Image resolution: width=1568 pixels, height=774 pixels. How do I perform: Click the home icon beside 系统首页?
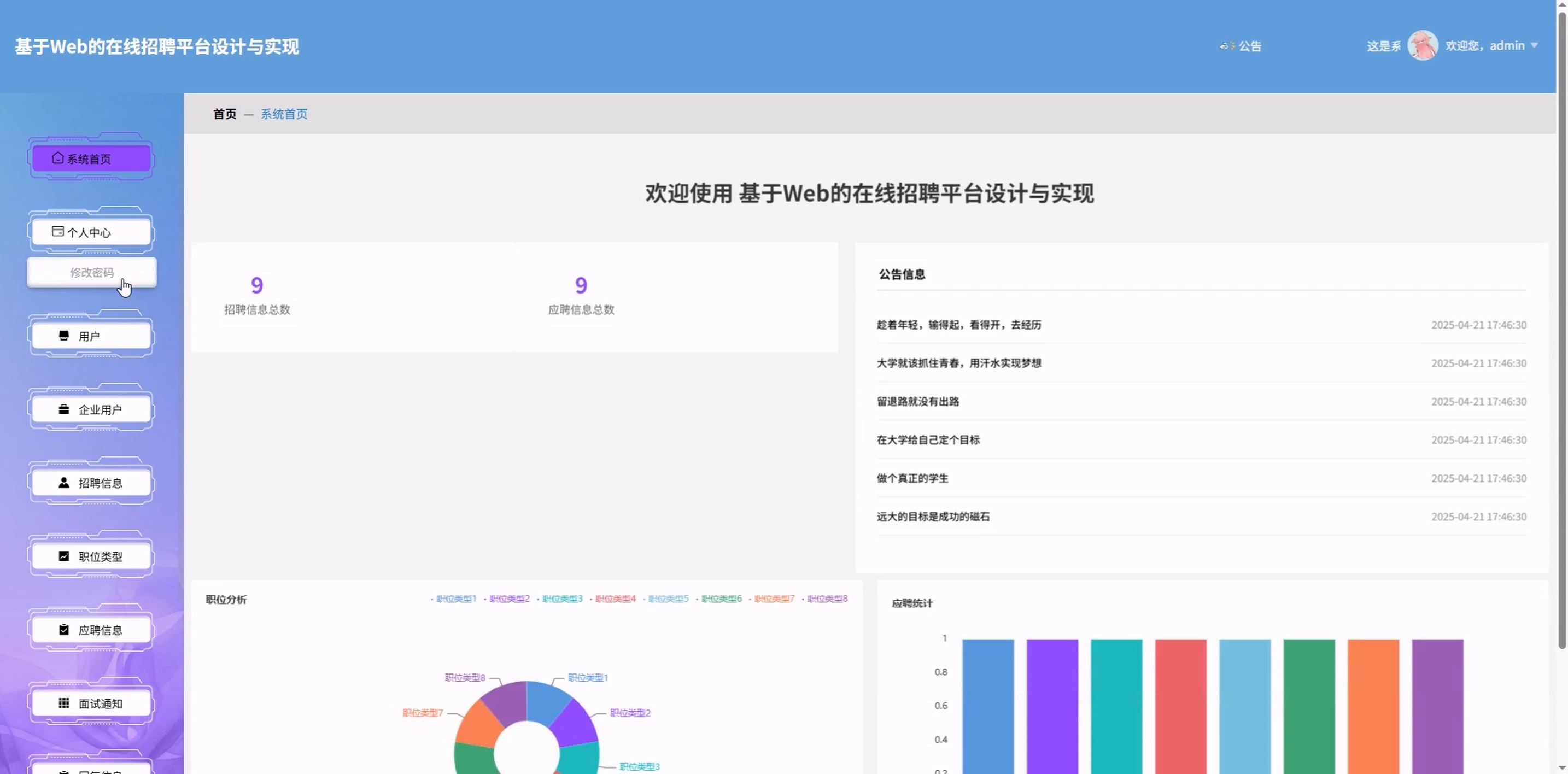pyautogui.click(x=57, y=158)
